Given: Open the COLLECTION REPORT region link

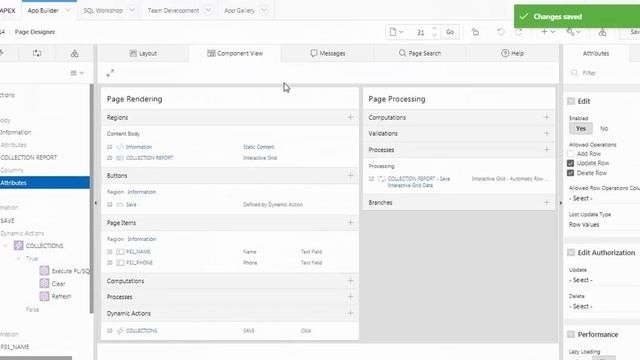Looking at the screenshot, I should tap(150, 158).
